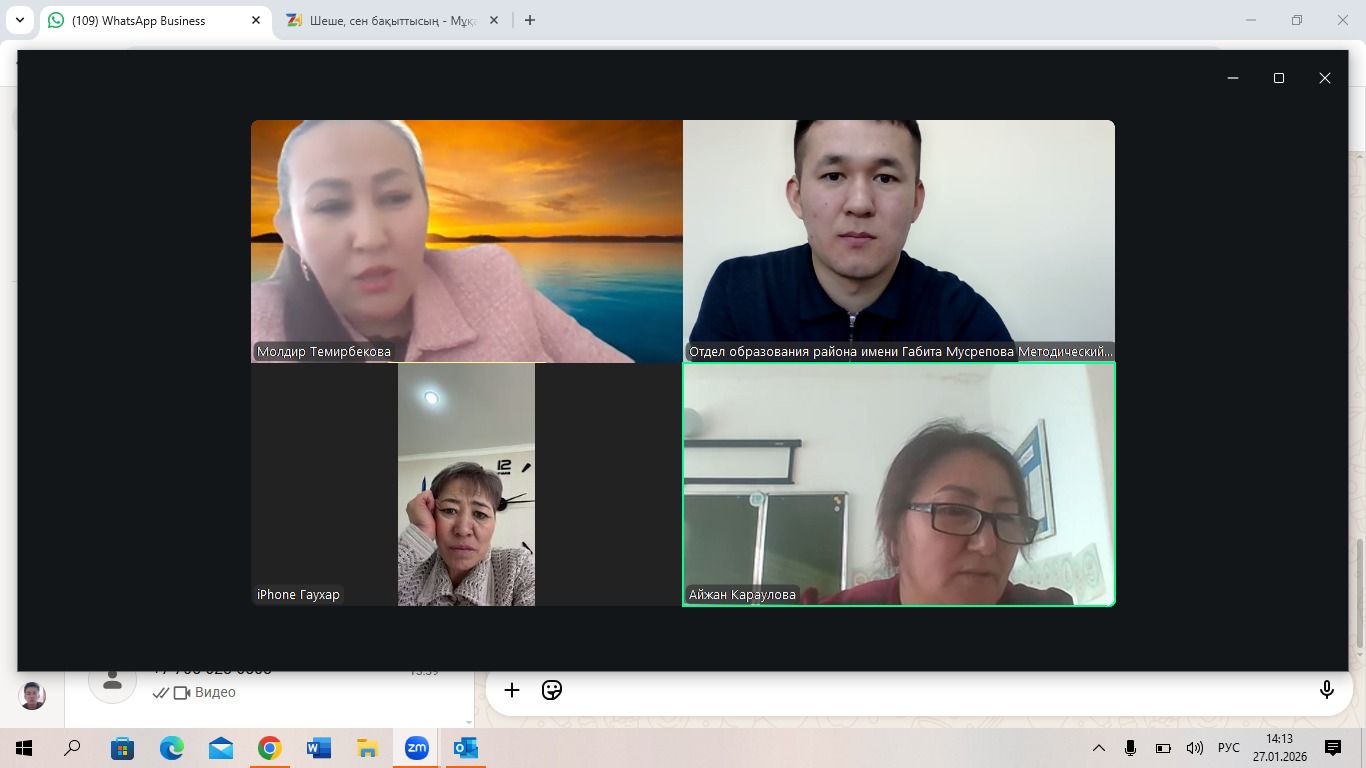
Task: Click the volume speaker icon in tray
Action: coord(1194,748)
